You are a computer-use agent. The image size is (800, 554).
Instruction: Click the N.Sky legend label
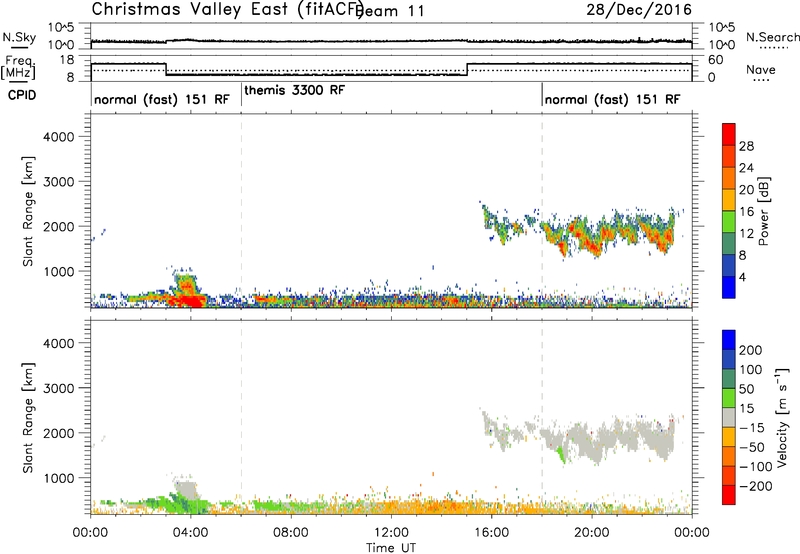(x=19, y=38)
